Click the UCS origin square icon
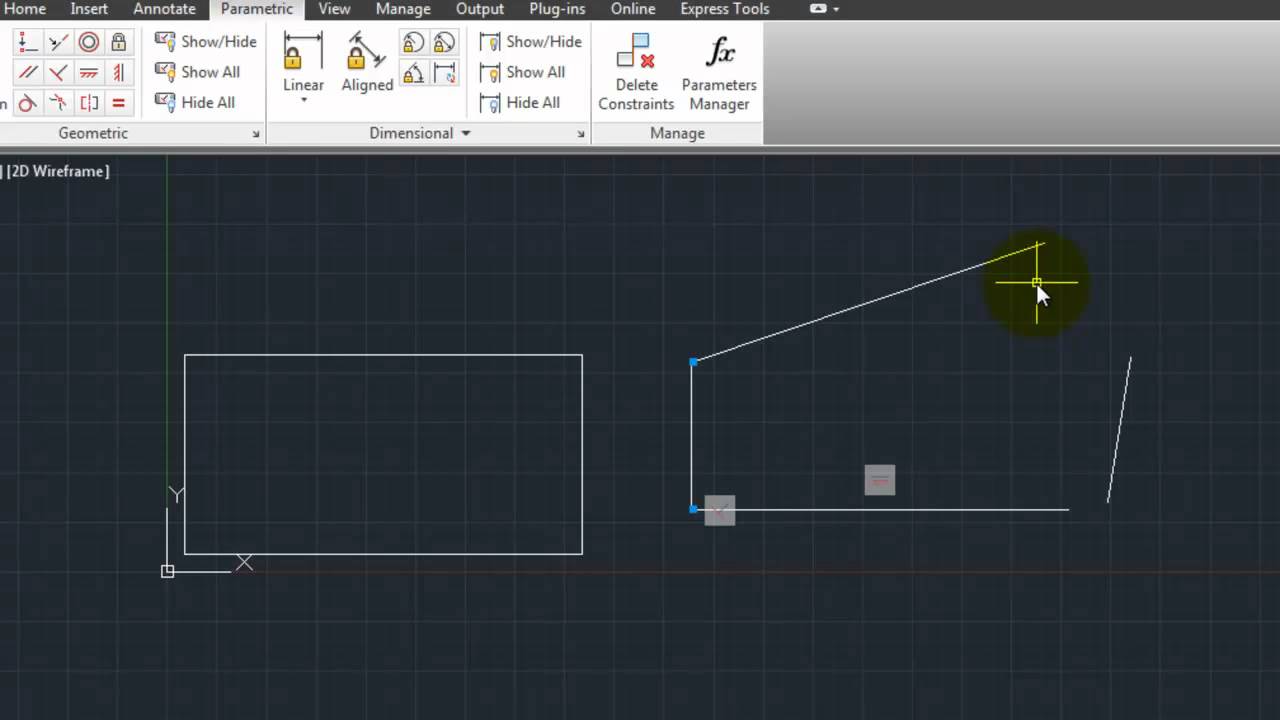 tap(167, 571)
